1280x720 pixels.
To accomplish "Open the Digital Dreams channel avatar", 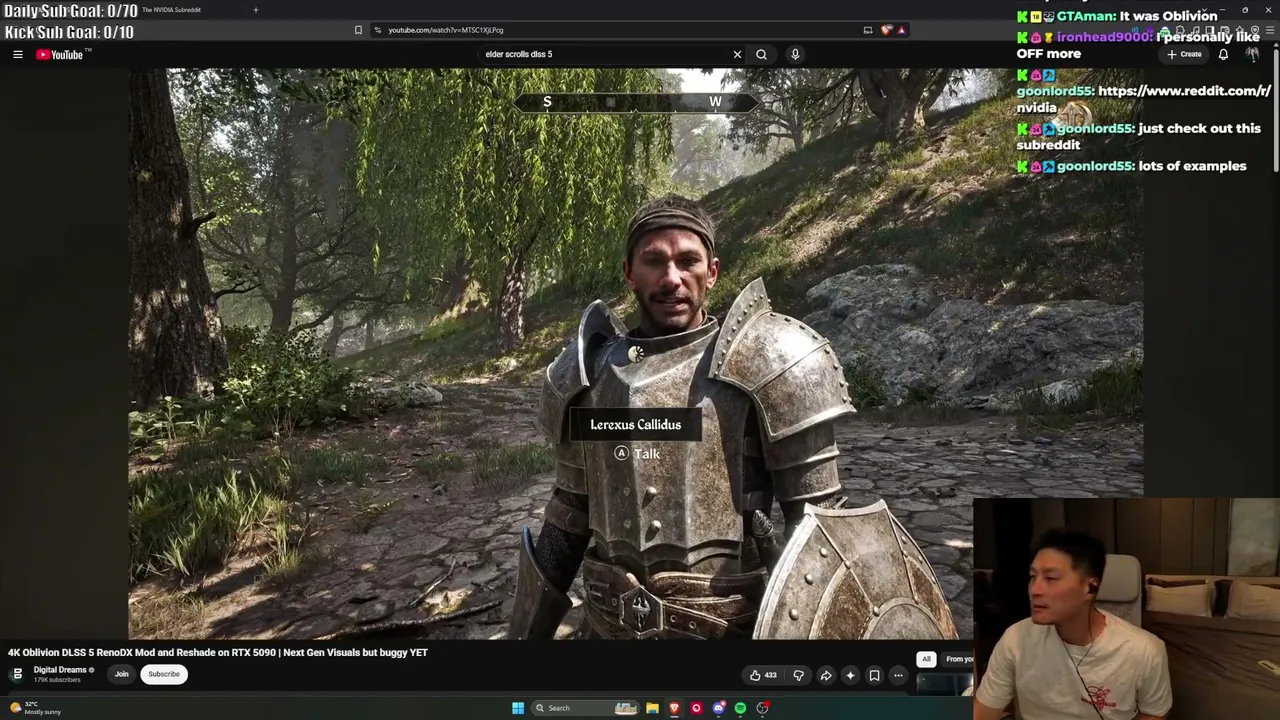I will point(17,674).
